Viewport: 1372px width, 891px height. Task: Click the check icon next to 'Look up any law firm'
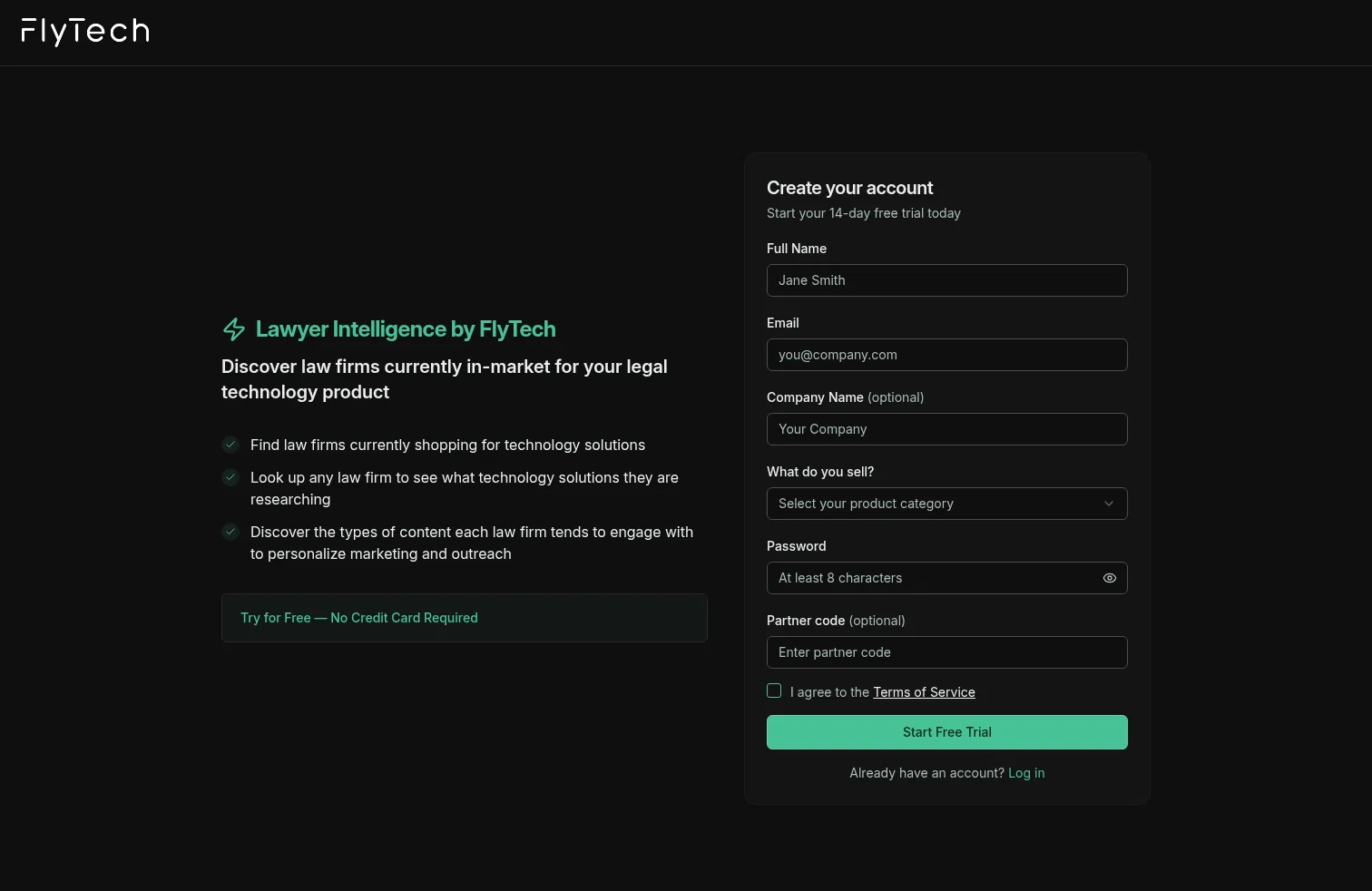tap(230, 477)
